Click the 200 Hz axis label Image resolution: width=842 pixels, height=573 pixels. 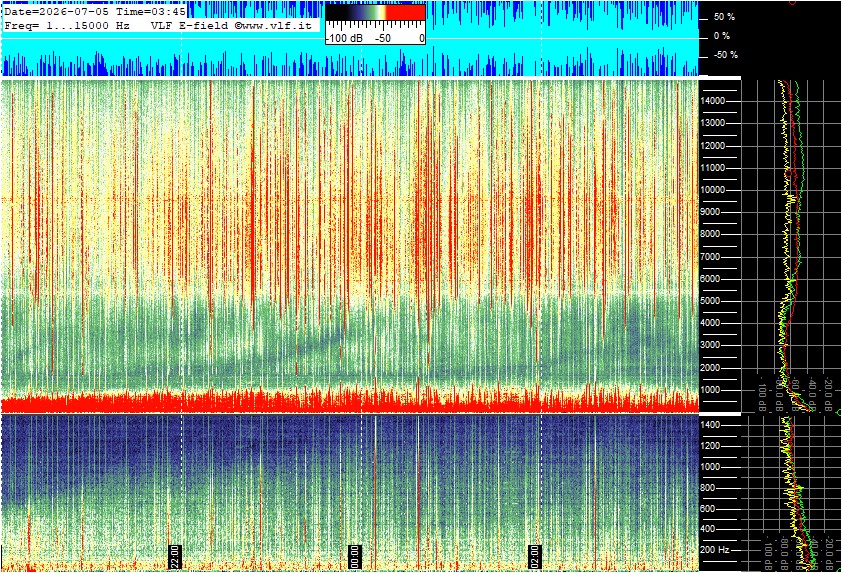point(715,550)
